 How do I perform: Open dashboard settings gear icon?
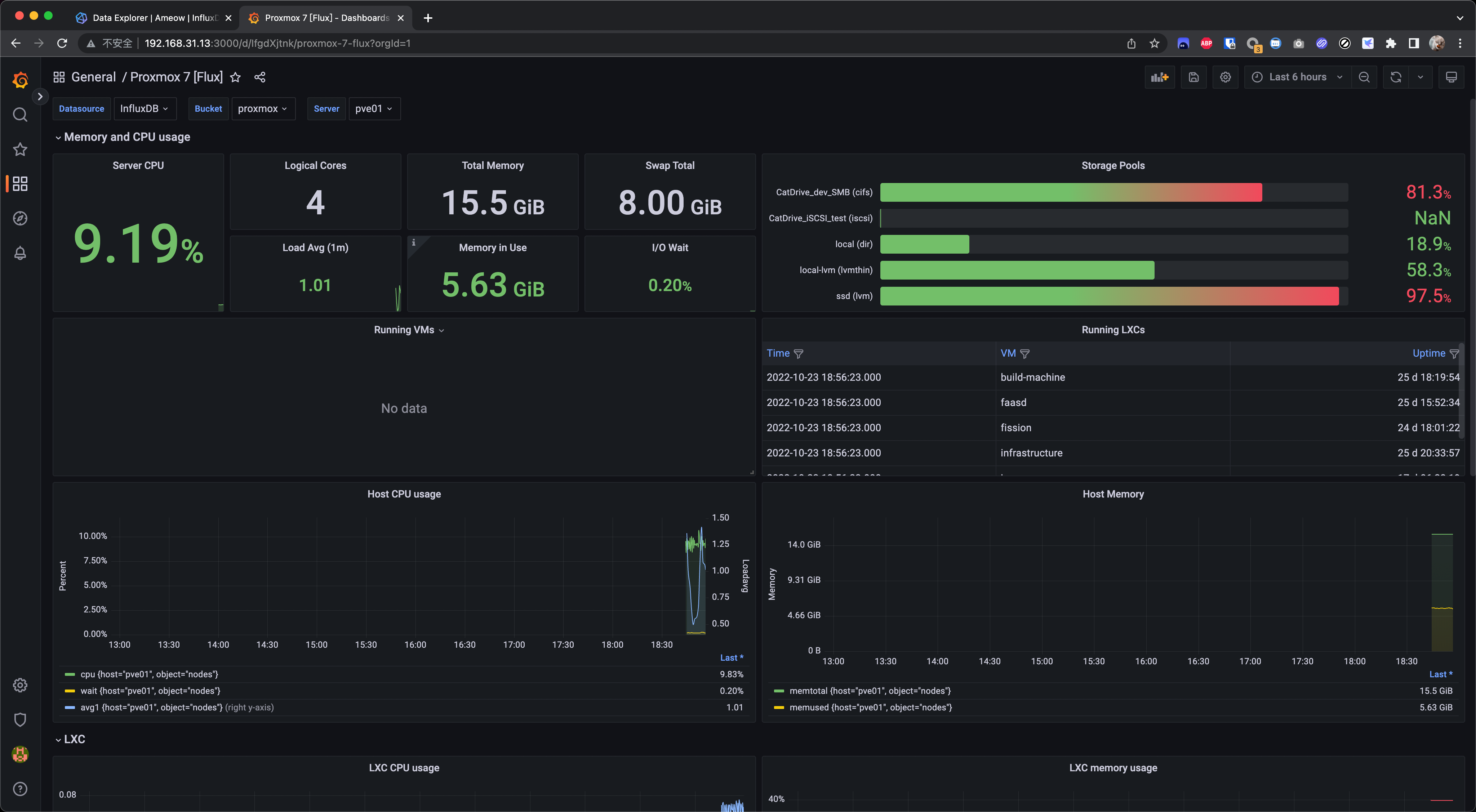tap(1225, 77)
